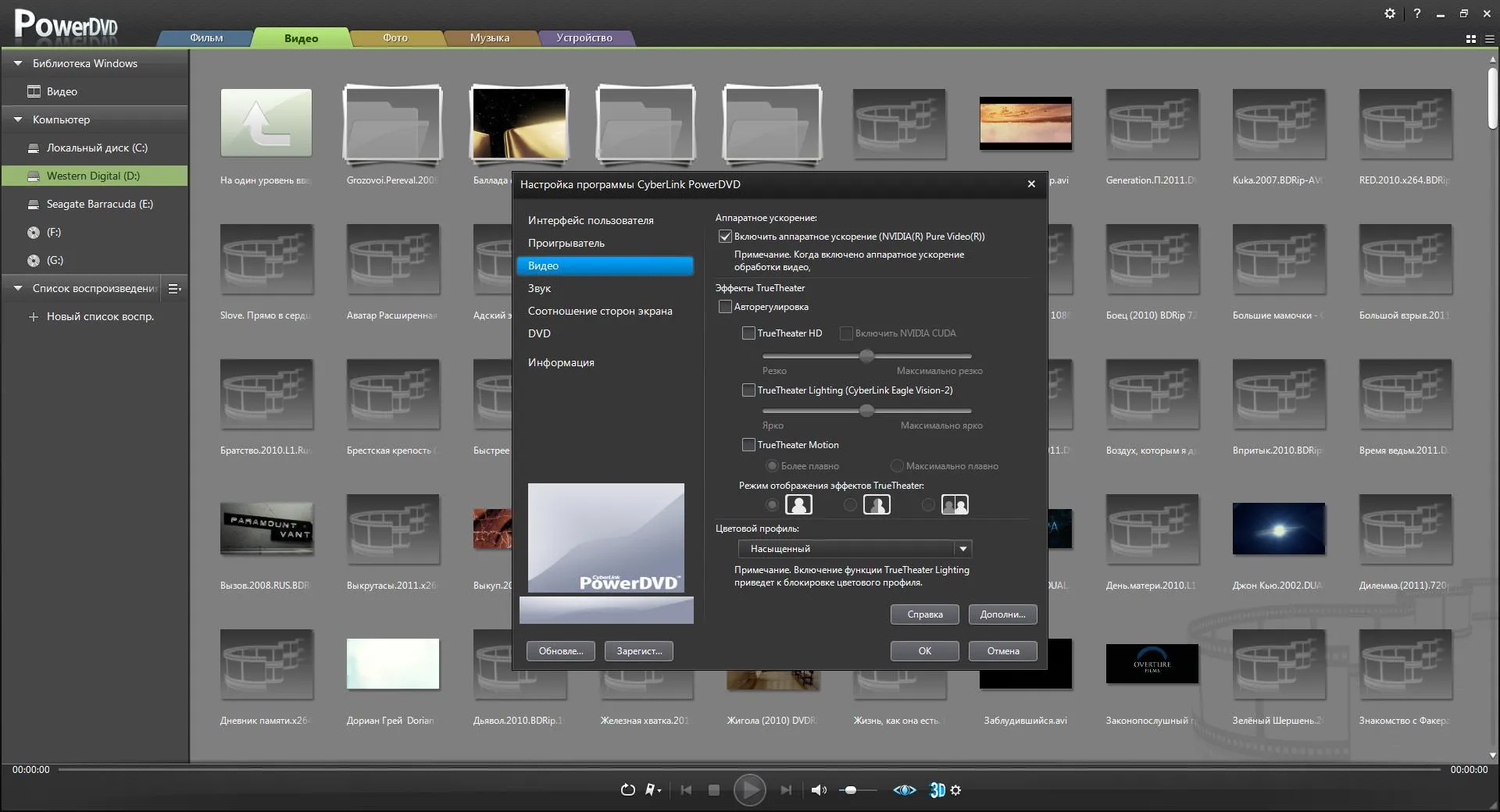Image resolution: width=1500 pixels, height=812 pixels.
Task: Click the playback seek bar
Action: (x=749, y=770)
